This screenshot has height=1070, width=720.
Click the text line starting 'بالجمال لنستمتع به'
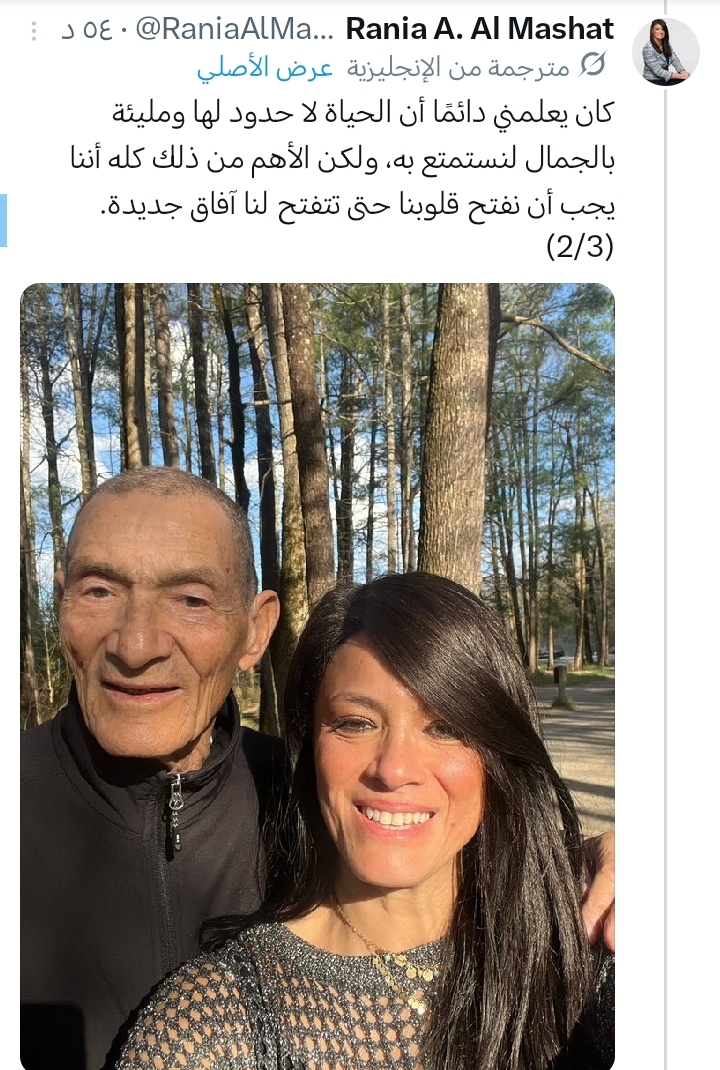point(343,158)
